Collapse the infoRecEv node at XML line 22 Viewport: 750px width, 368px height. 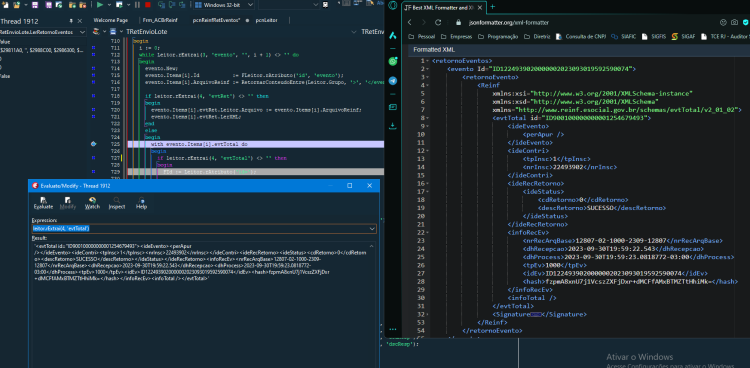tap(428, 232)
